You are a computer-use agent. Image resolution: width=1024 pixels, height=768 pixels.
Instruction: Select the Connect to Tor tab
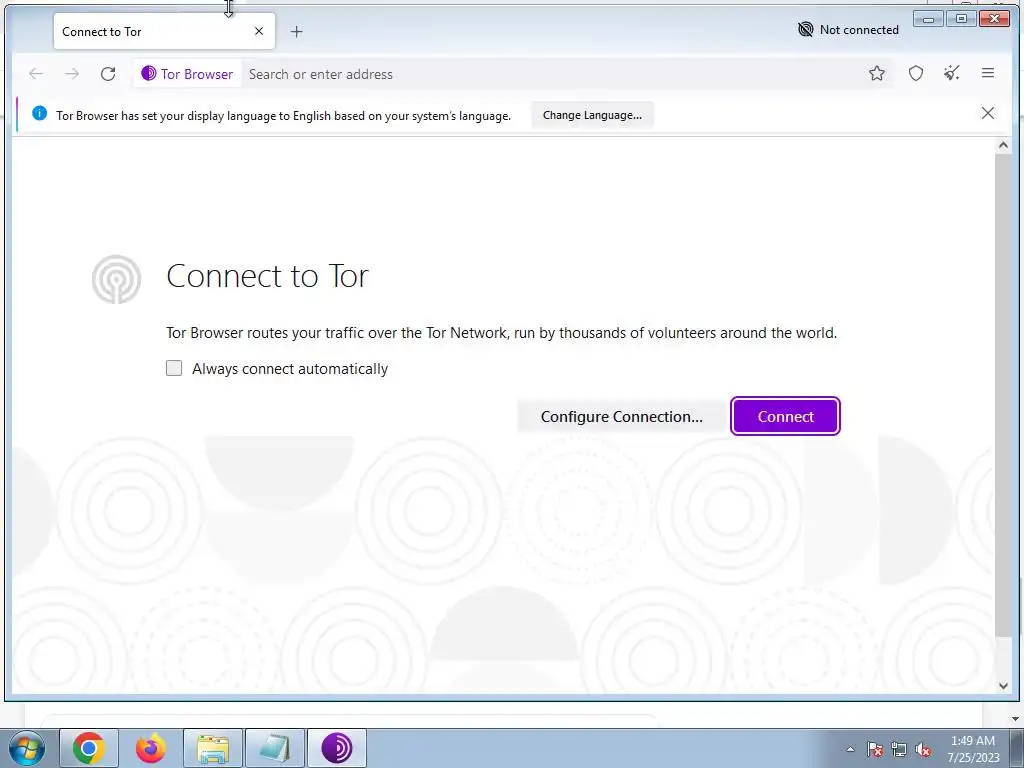point(164,31)
